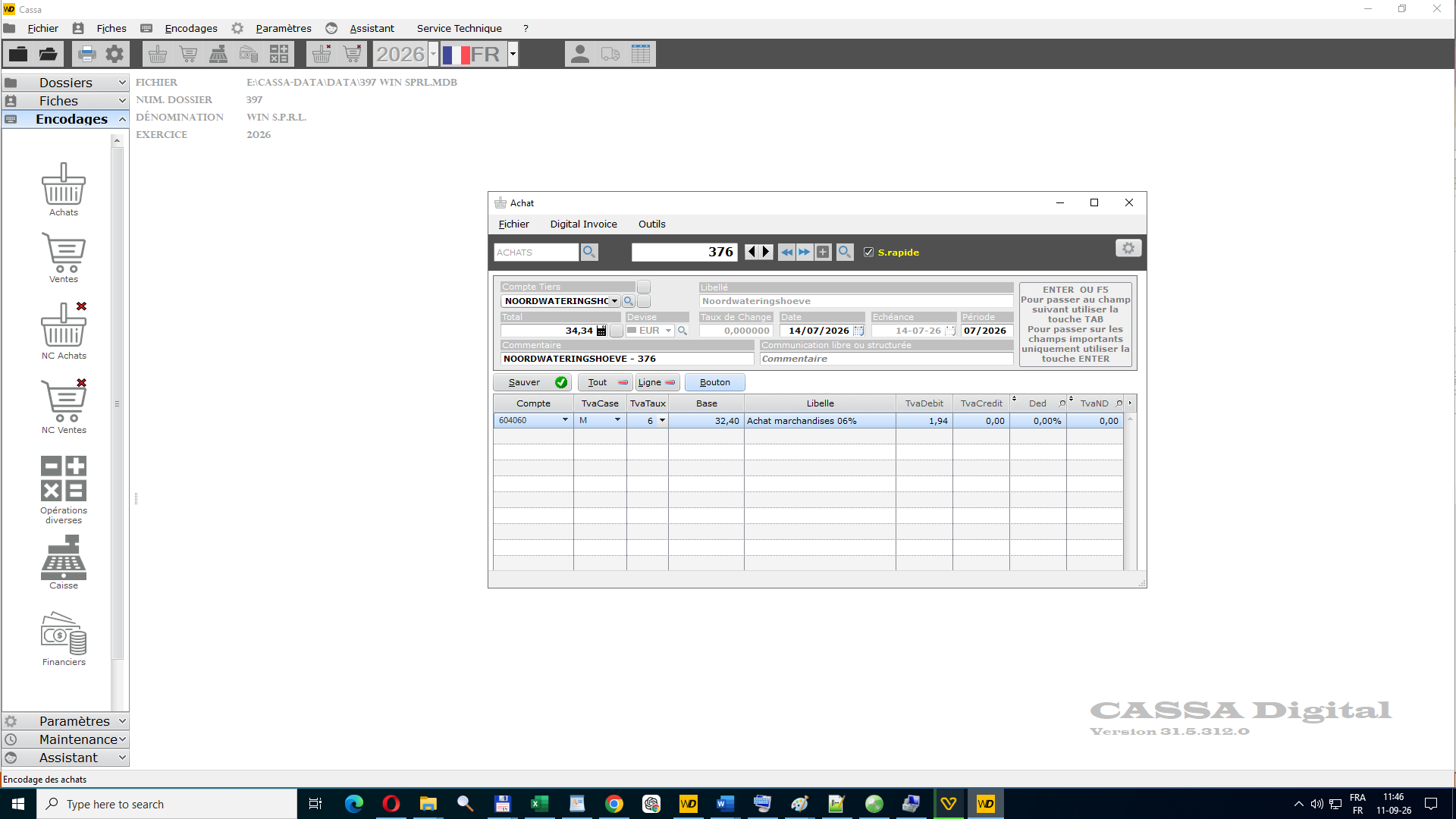This screenshot has height=819, width=1456.
Task: Open the Caisse cash register module
Action: (x=64, y=562)
